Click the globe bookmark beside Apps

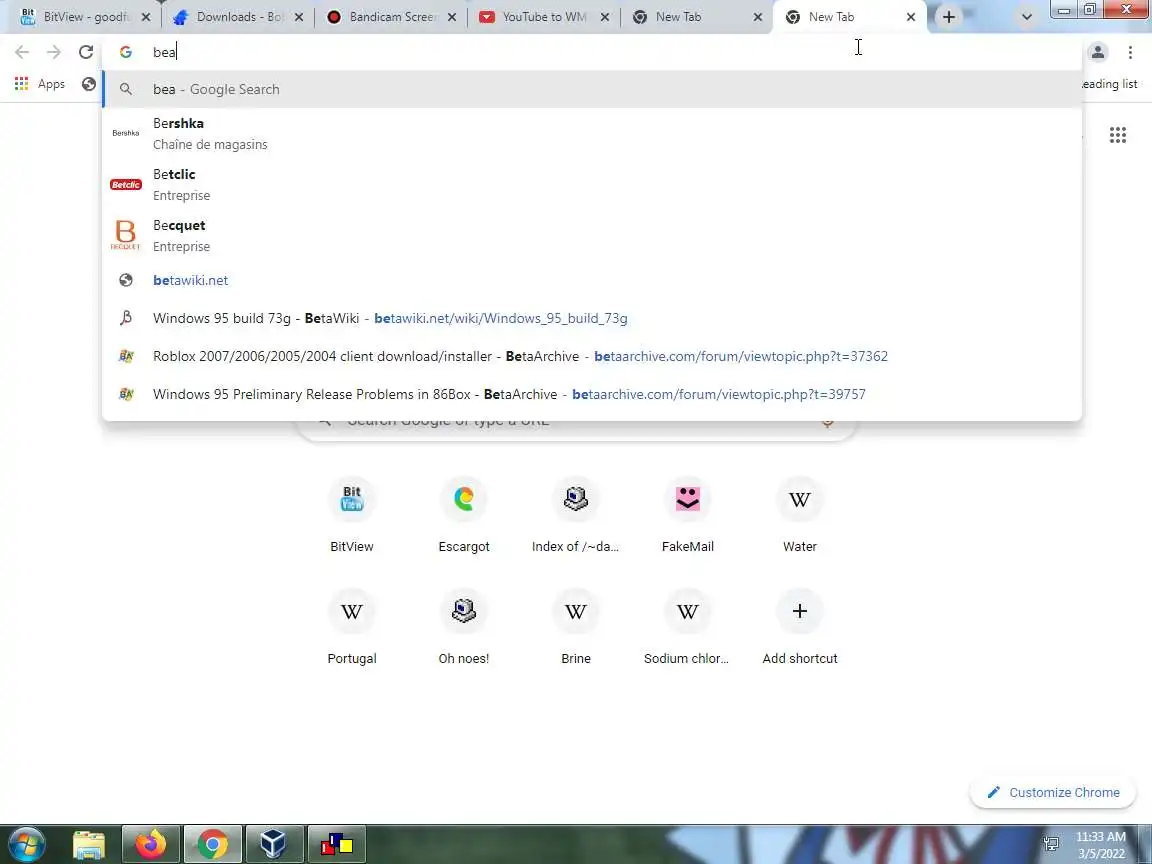(89, 84)
